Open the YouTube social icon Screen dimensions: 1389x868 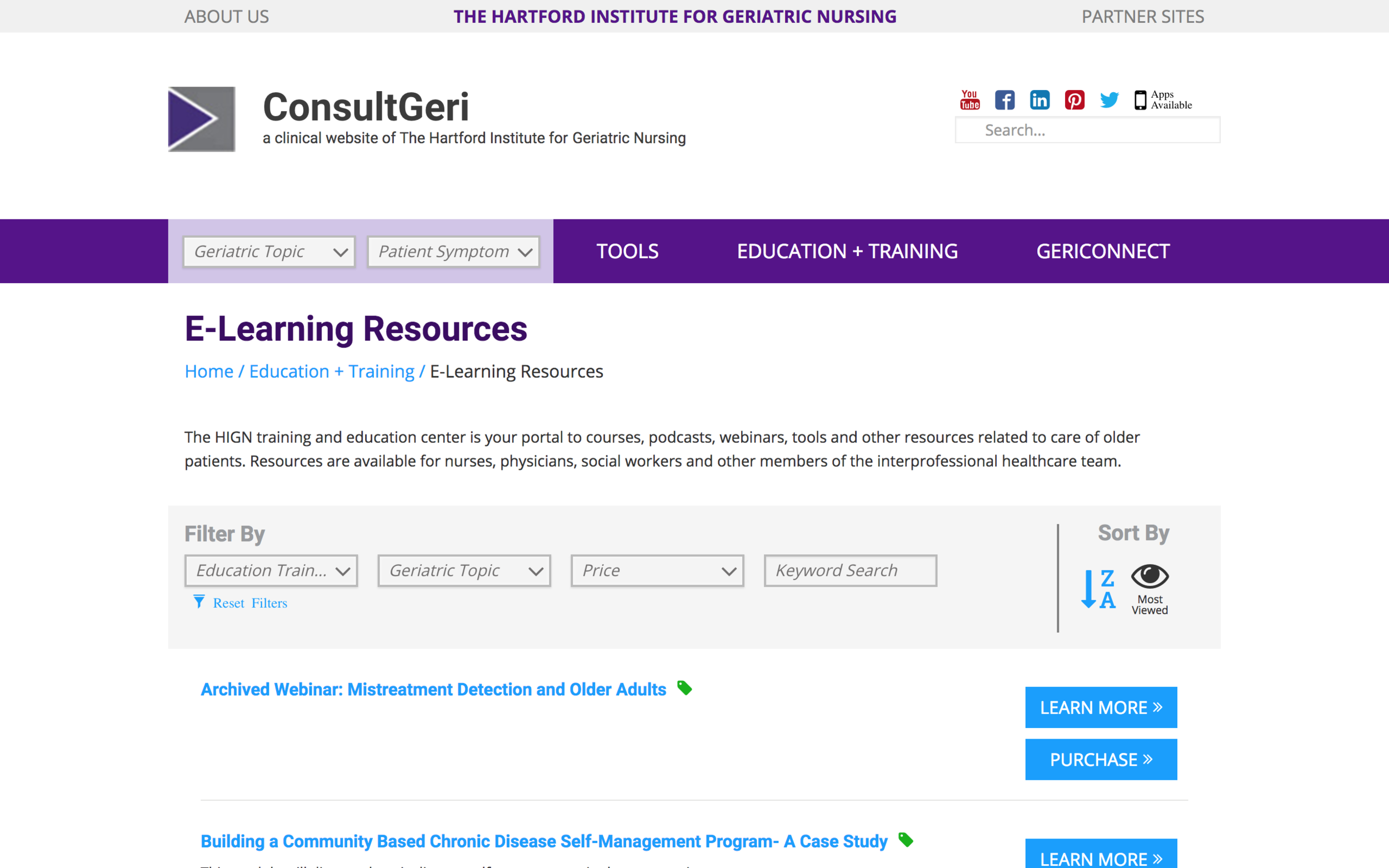coord(970,100)
